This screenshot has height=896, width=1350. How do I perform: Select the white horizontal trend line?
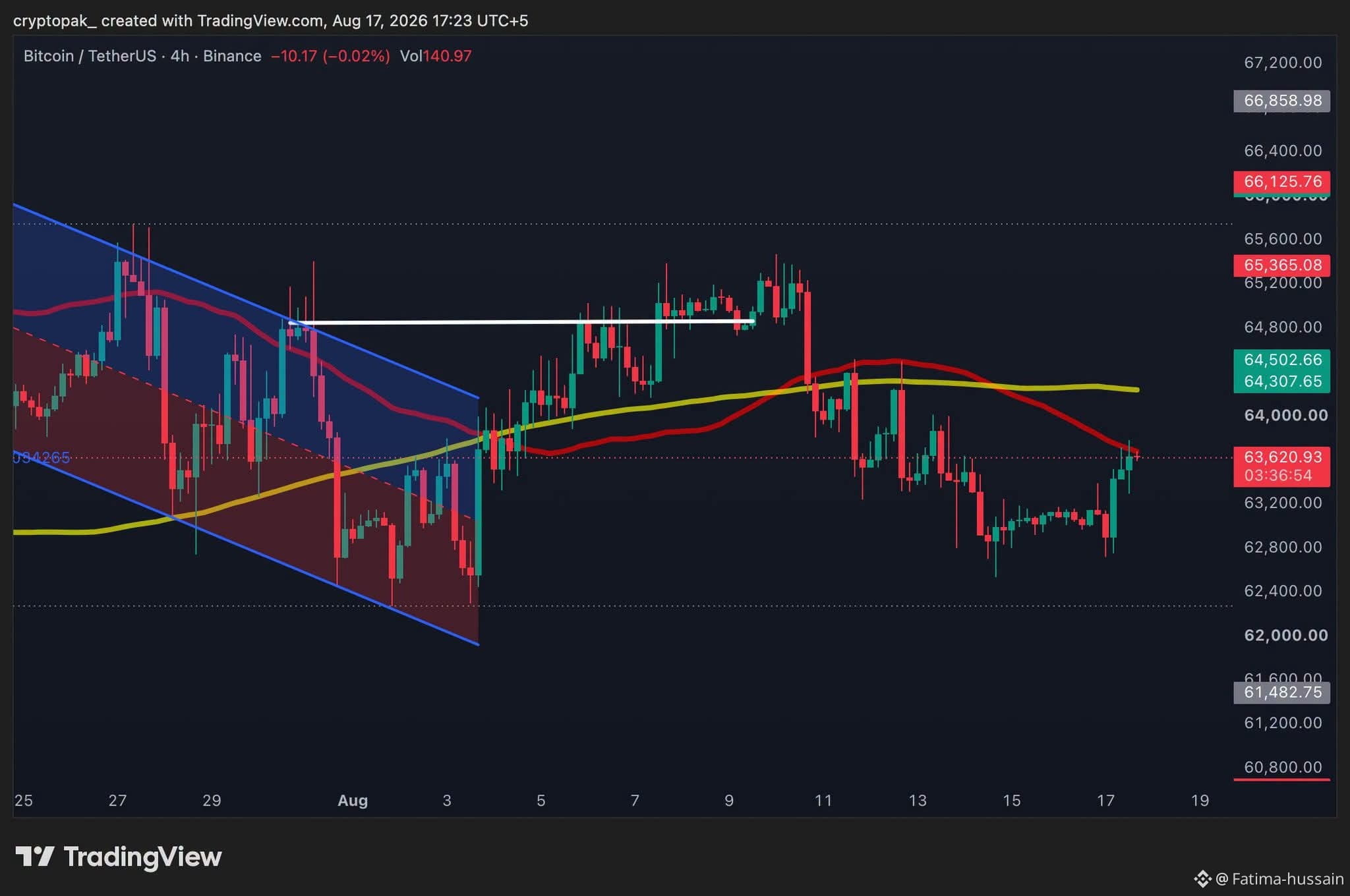click(x=521, y=322)
